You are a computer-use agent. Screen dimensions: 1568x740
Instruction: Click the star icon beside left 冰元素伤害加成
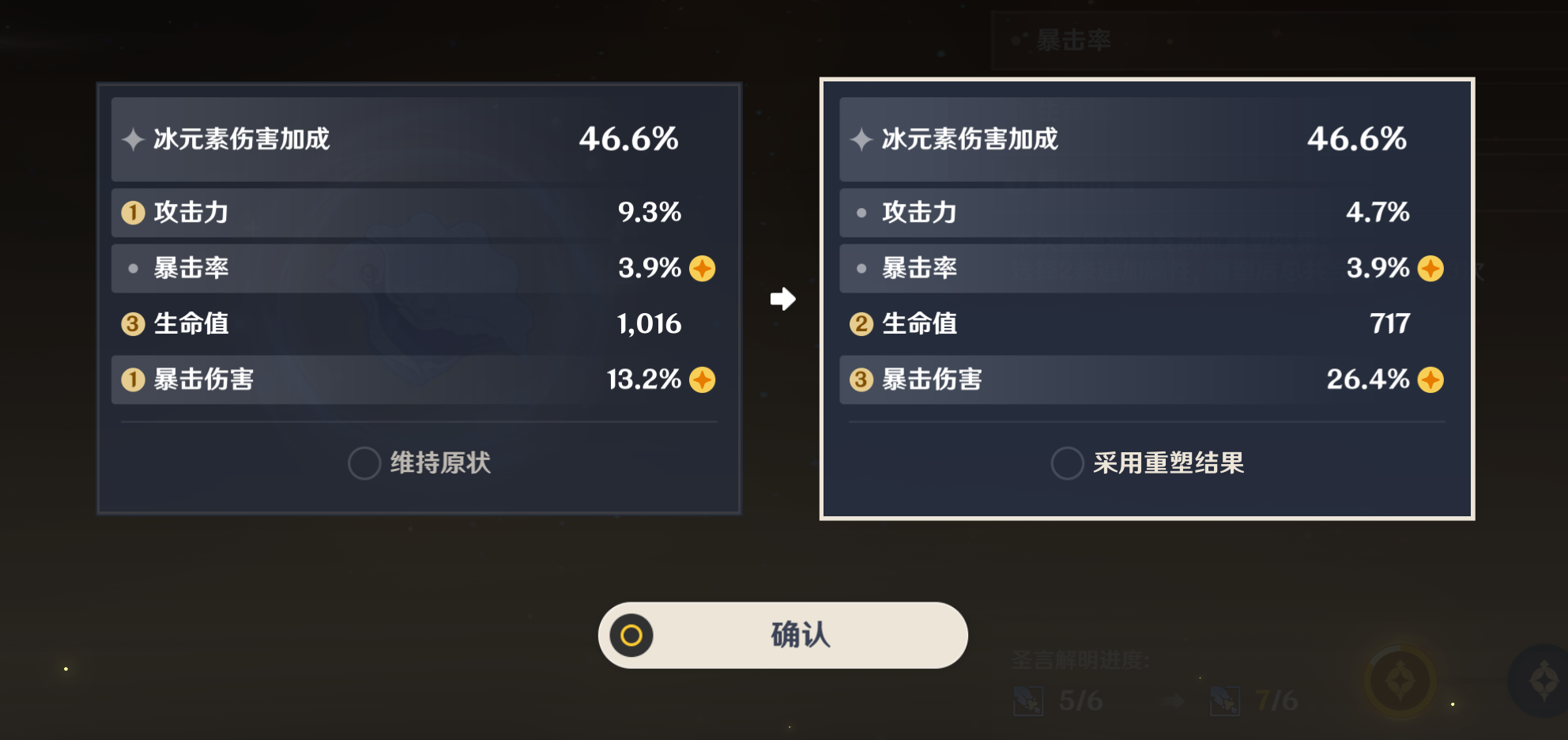click(x=133, y=140)
